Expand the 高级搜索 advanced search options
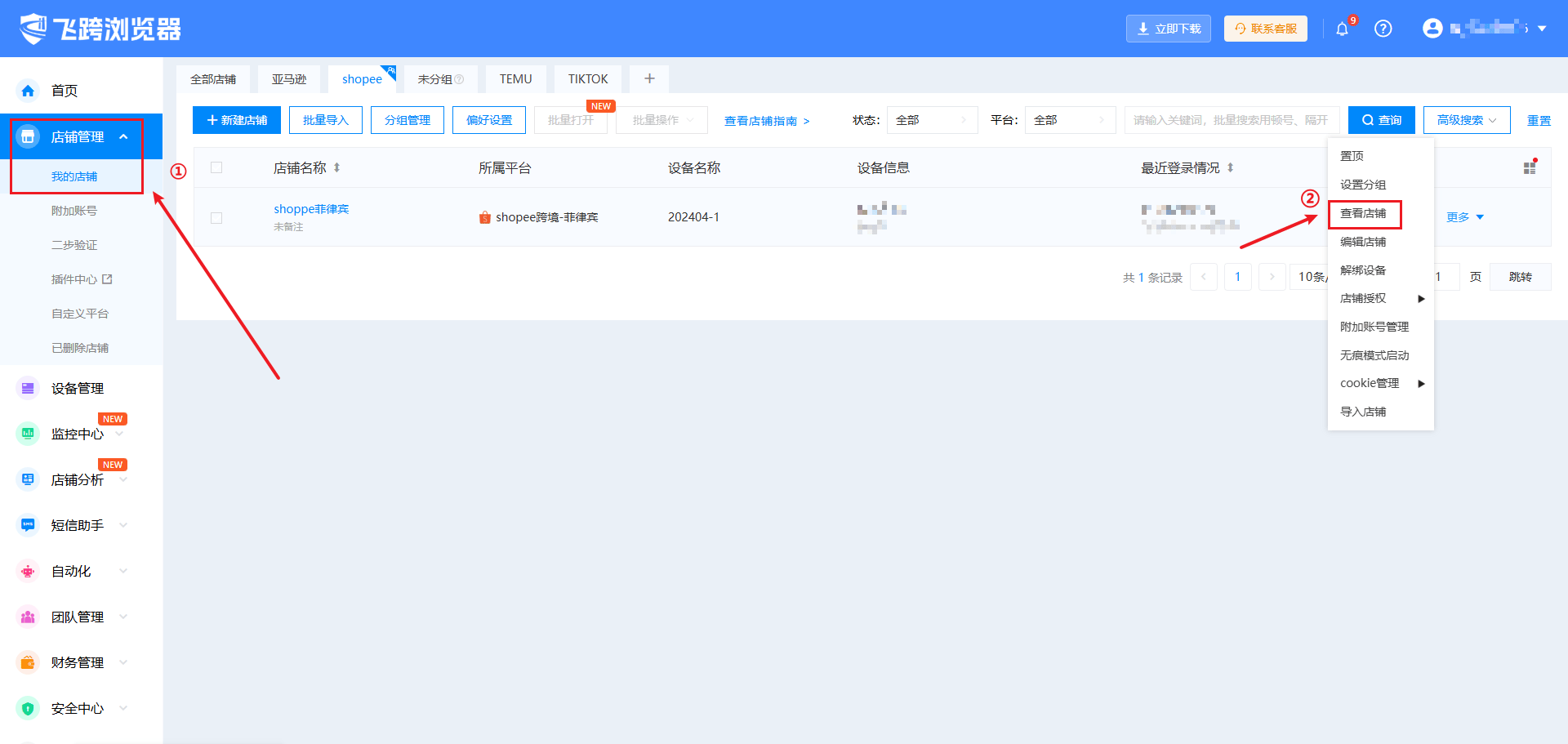 coord(1466,120)
